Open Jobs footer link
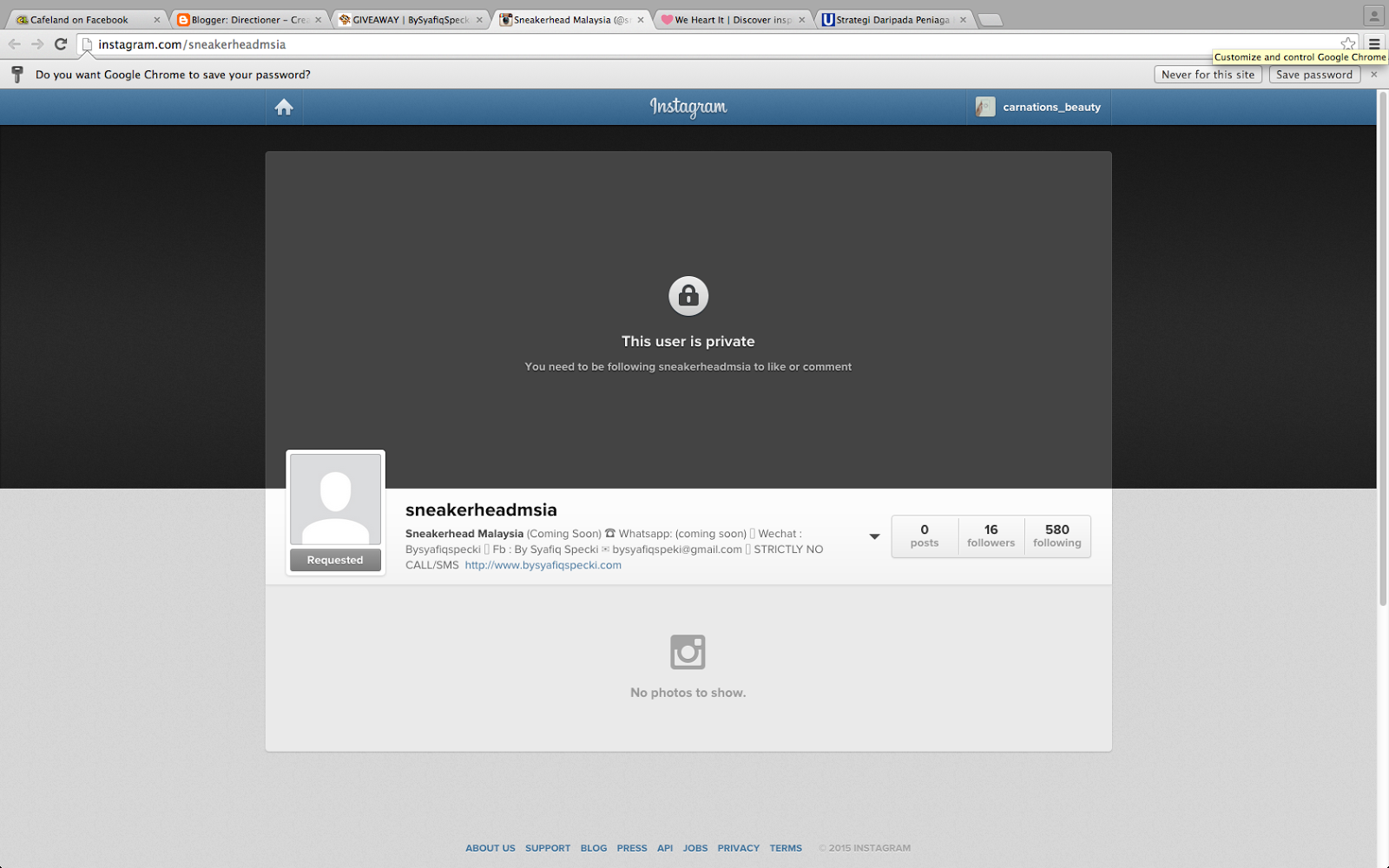The image size is (1389, 868). 695,848
